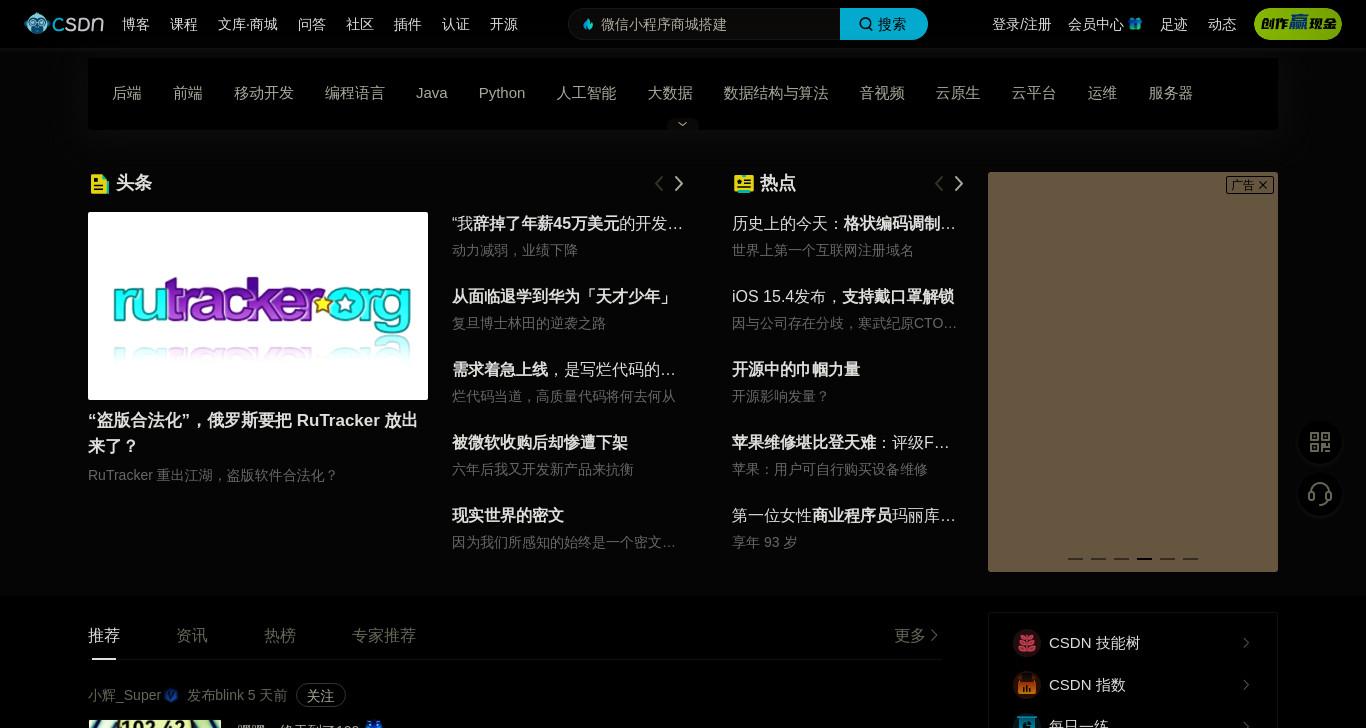Select the 人工智能 category
This screenshot has width=1366, height=728.
point(586,93)
